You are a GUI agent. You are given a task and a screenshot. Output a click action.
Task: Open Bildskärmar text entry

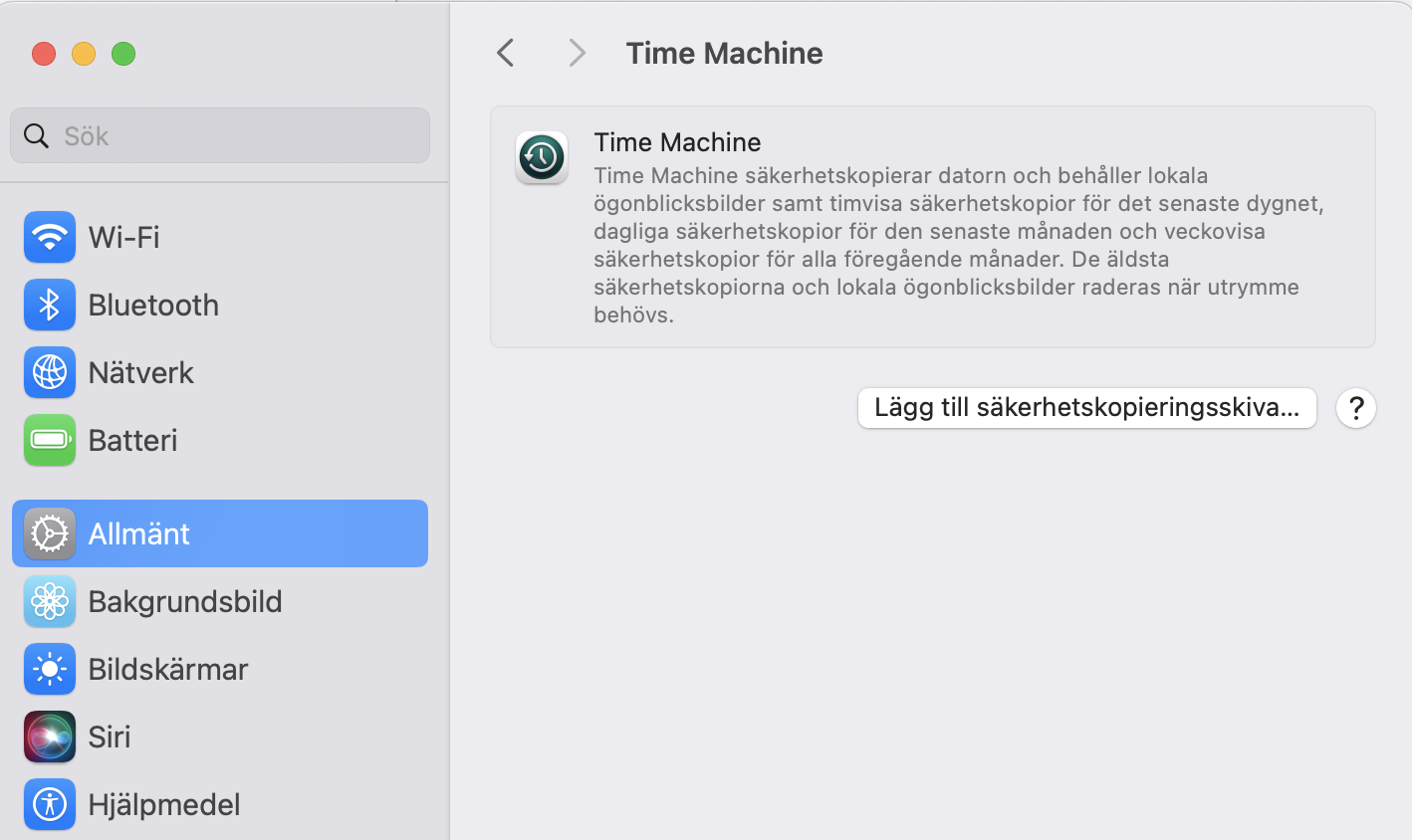coord(168,669)
